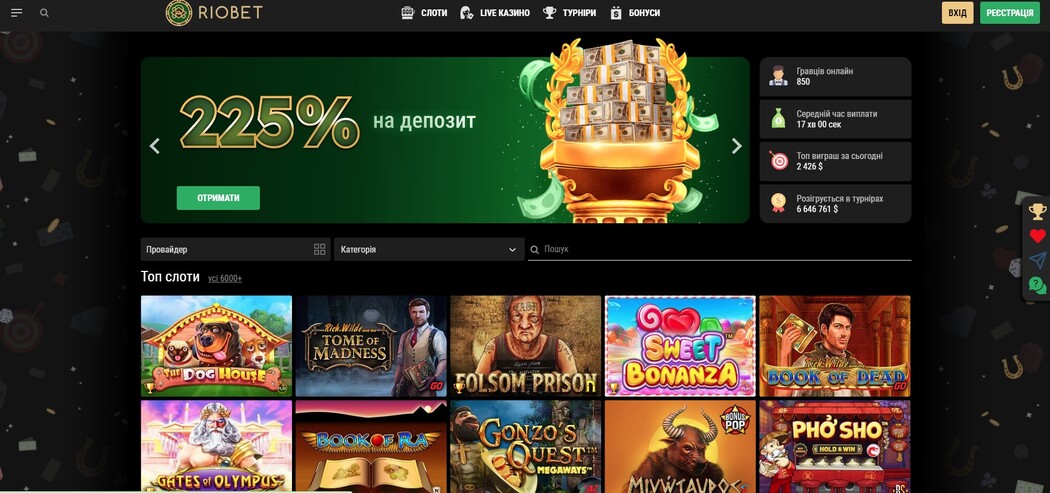This screenshot has height=493, width=1050.
Task: Click the provider grid view icon
Action: pyautogui.click(x=319, y=249)
